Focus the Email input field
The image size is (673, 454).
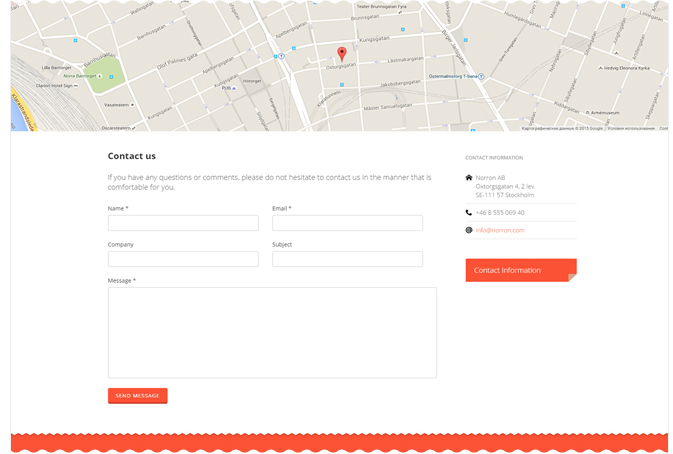(347, 223)
